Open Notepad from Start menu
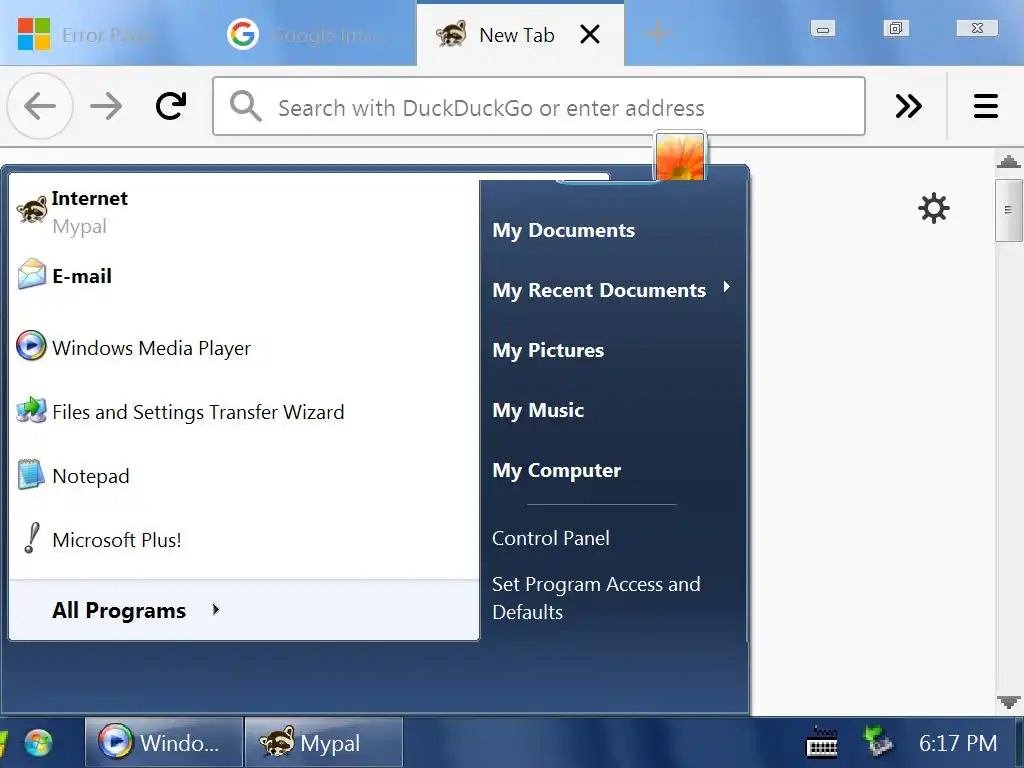 click(244, 475)
